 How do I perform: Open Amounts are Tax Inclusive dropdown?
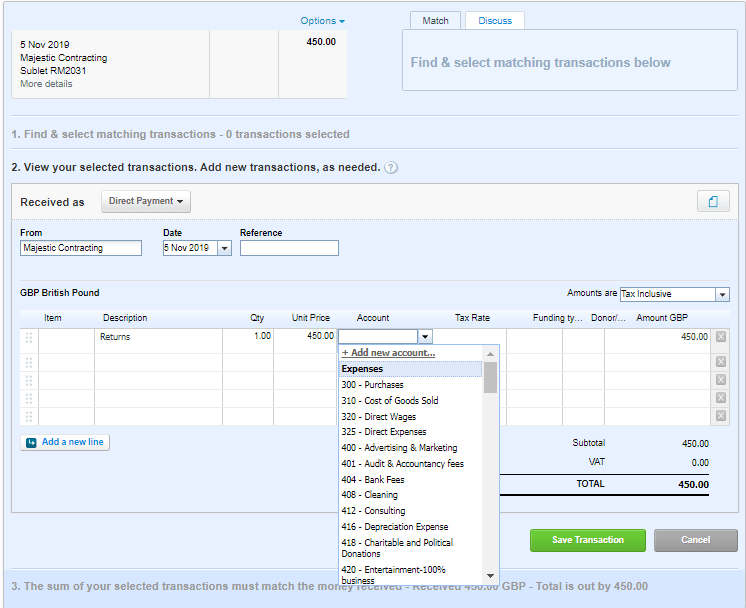point(722,294)
